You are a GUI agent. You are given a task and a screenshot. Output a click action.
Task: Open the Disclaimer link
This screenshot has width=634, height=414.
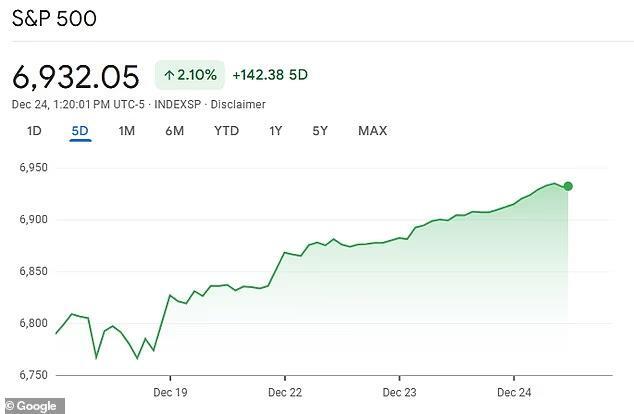point(239,104)
